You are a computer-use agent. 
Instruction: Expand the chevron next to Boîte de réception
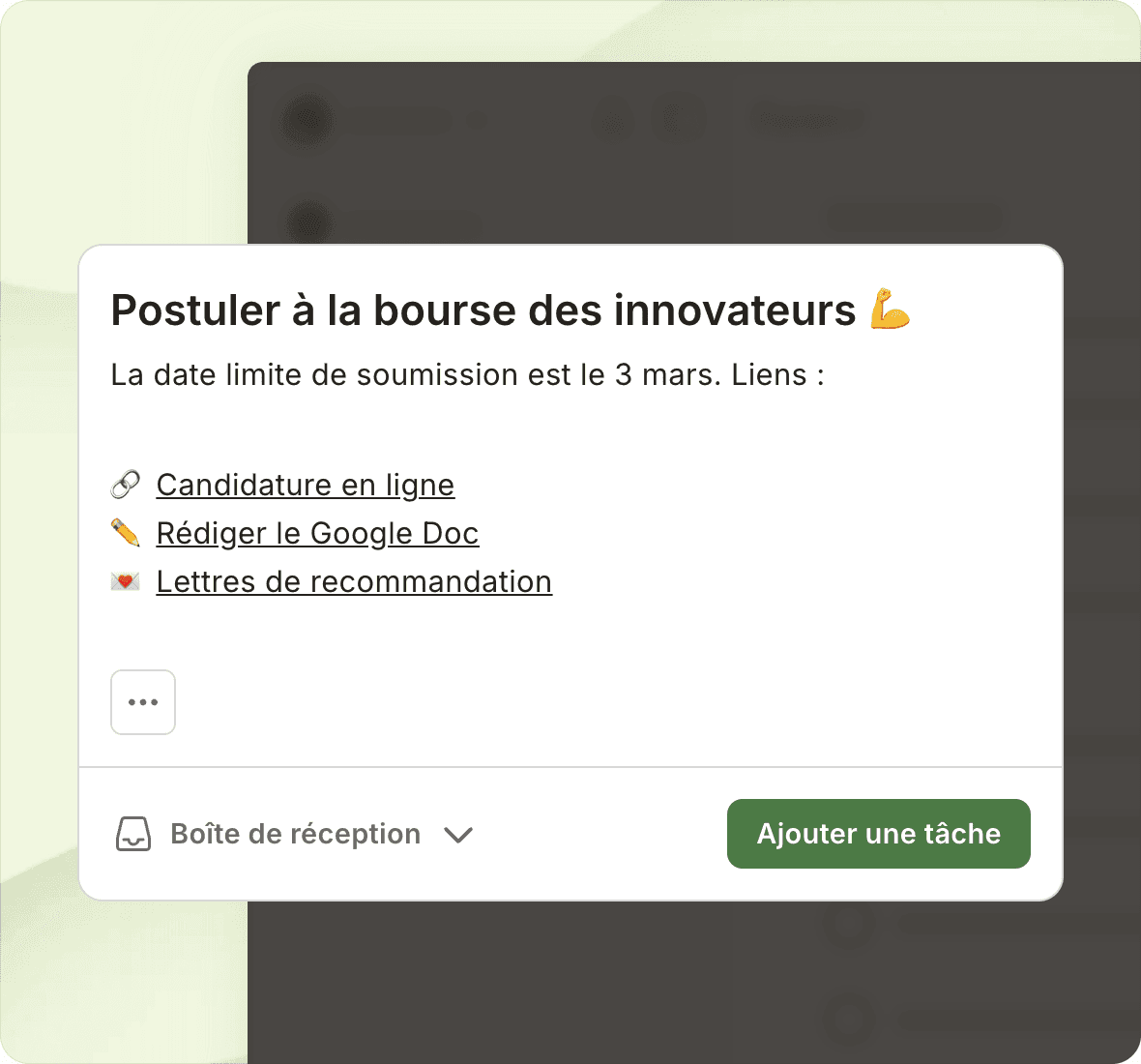click(x=458, y=835)
